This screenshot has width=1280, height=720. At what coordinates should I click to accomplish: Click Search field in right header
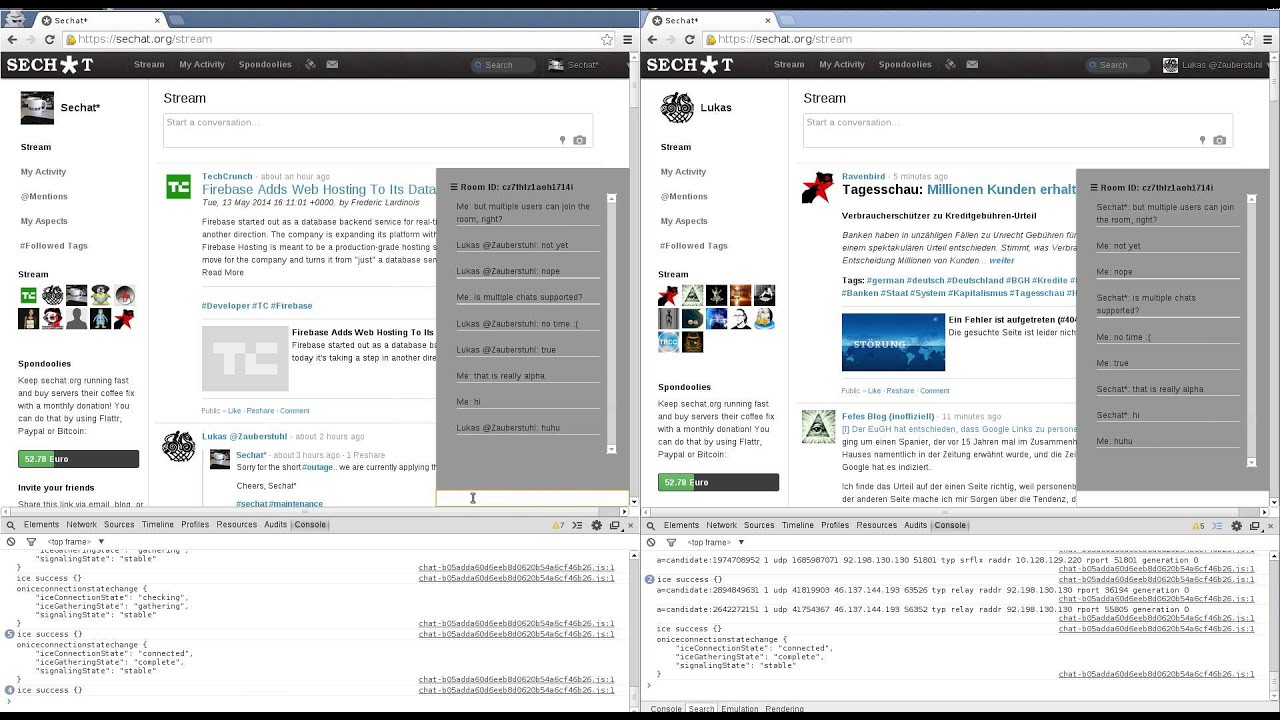1120,65
